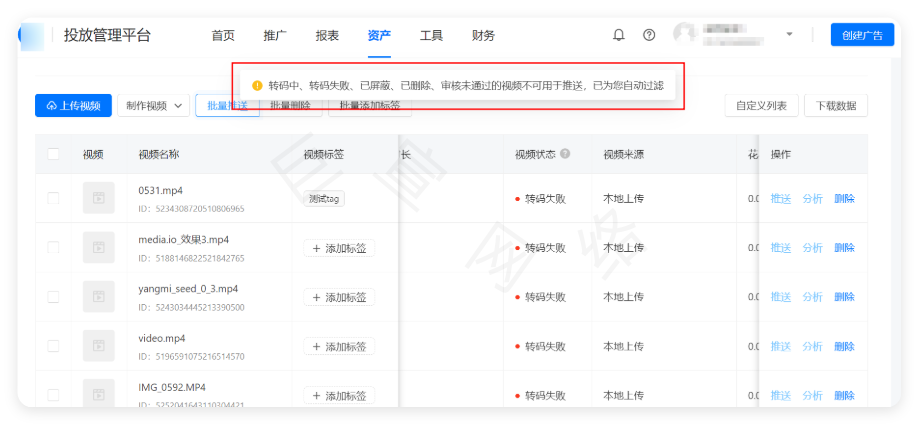Click 分析 for yangmi_seed_0_3.mp4
Image resolution: width=918 pixels, height=424 pixels.
click(813, 297)
